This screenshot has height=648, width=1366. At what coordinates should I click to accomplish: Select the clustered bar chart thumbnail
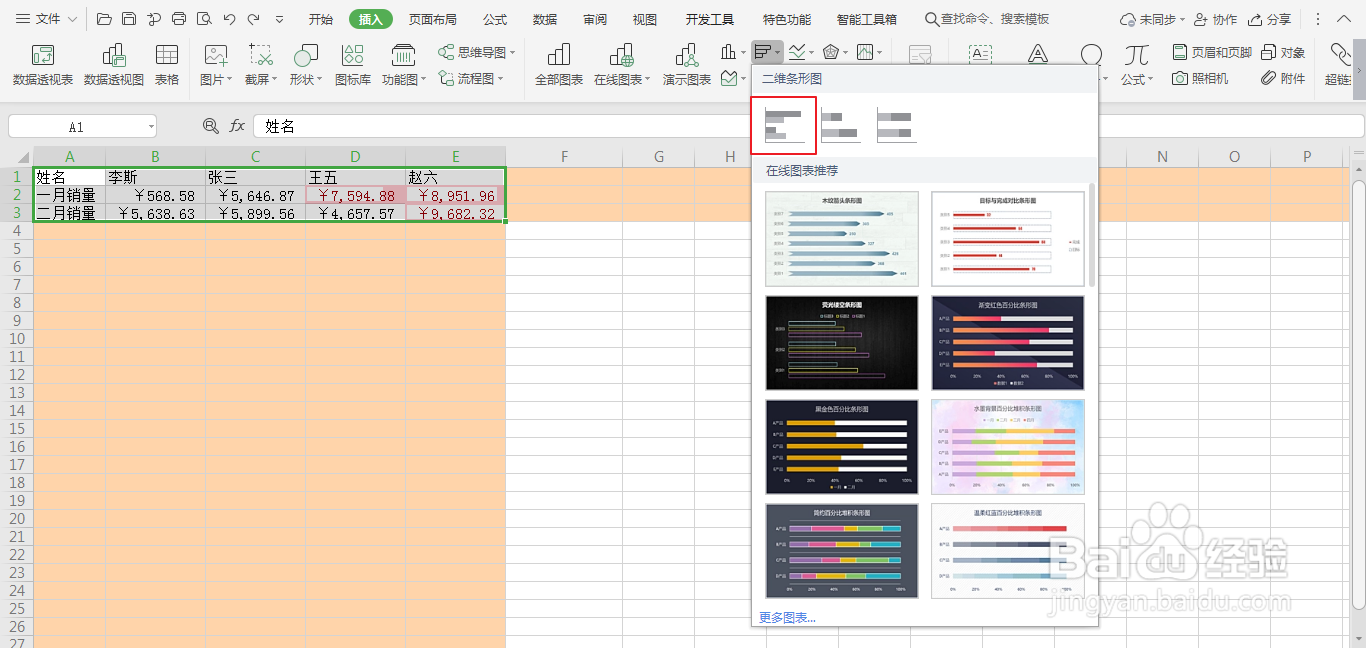point(784,125)
